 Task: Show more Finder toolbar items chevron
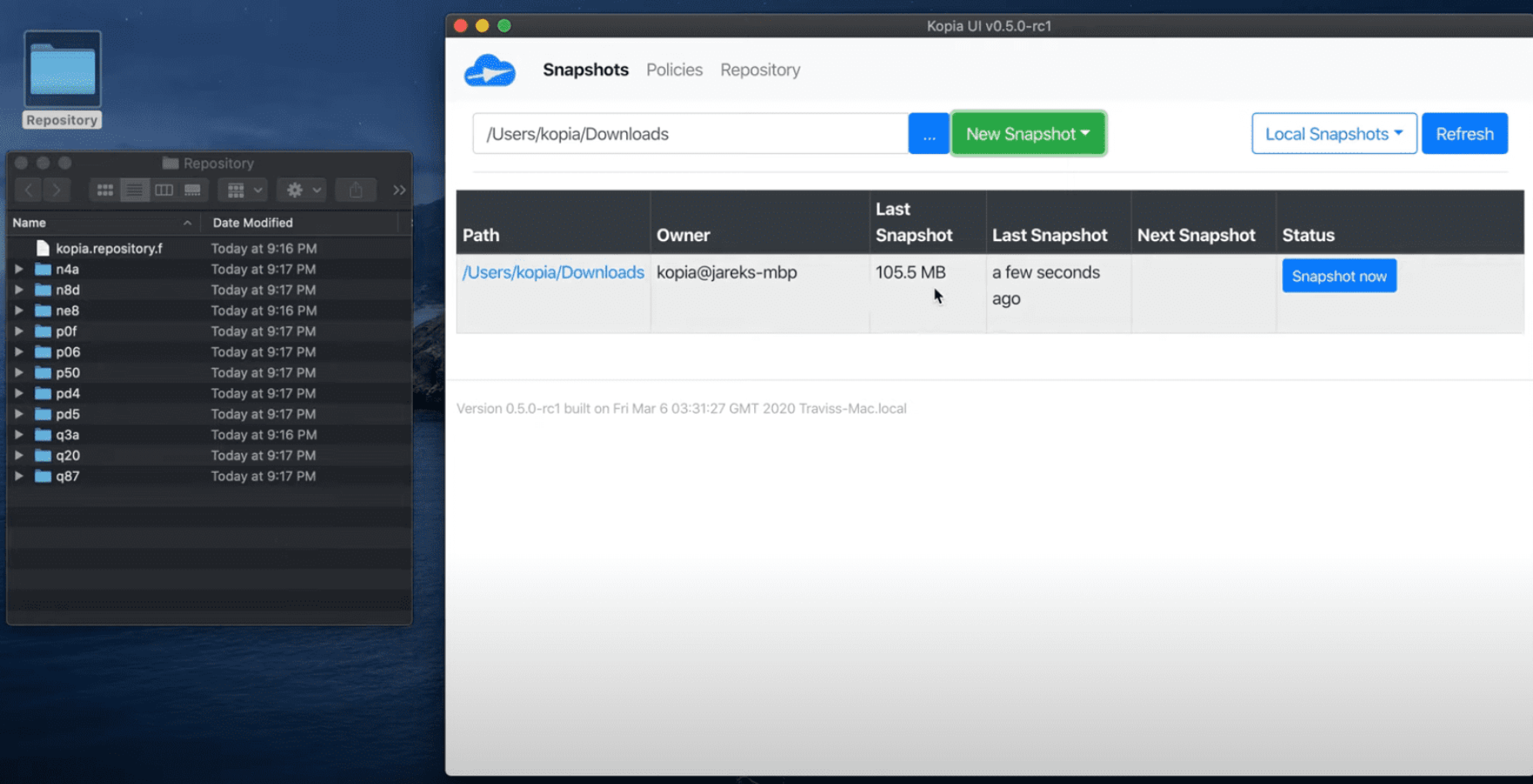tap(399, 189)
